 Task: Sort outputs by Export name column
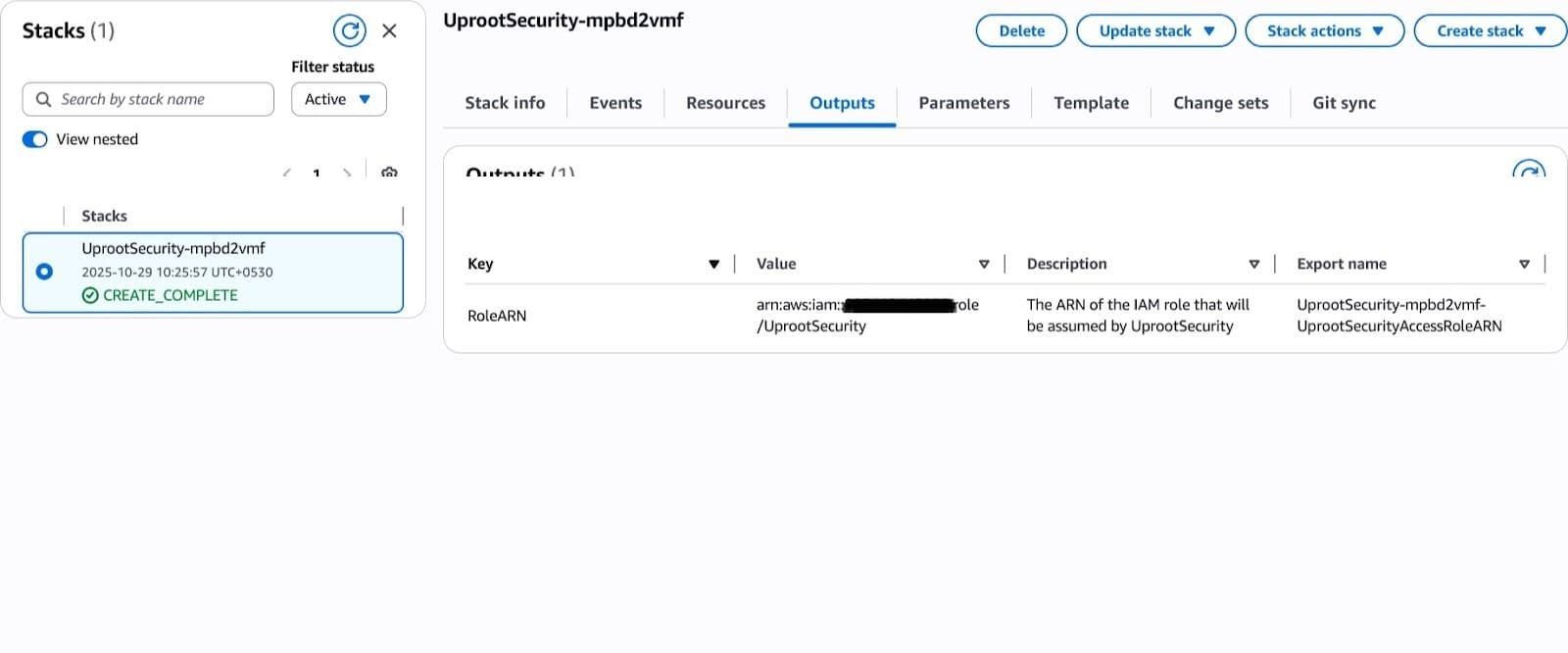1524,264
